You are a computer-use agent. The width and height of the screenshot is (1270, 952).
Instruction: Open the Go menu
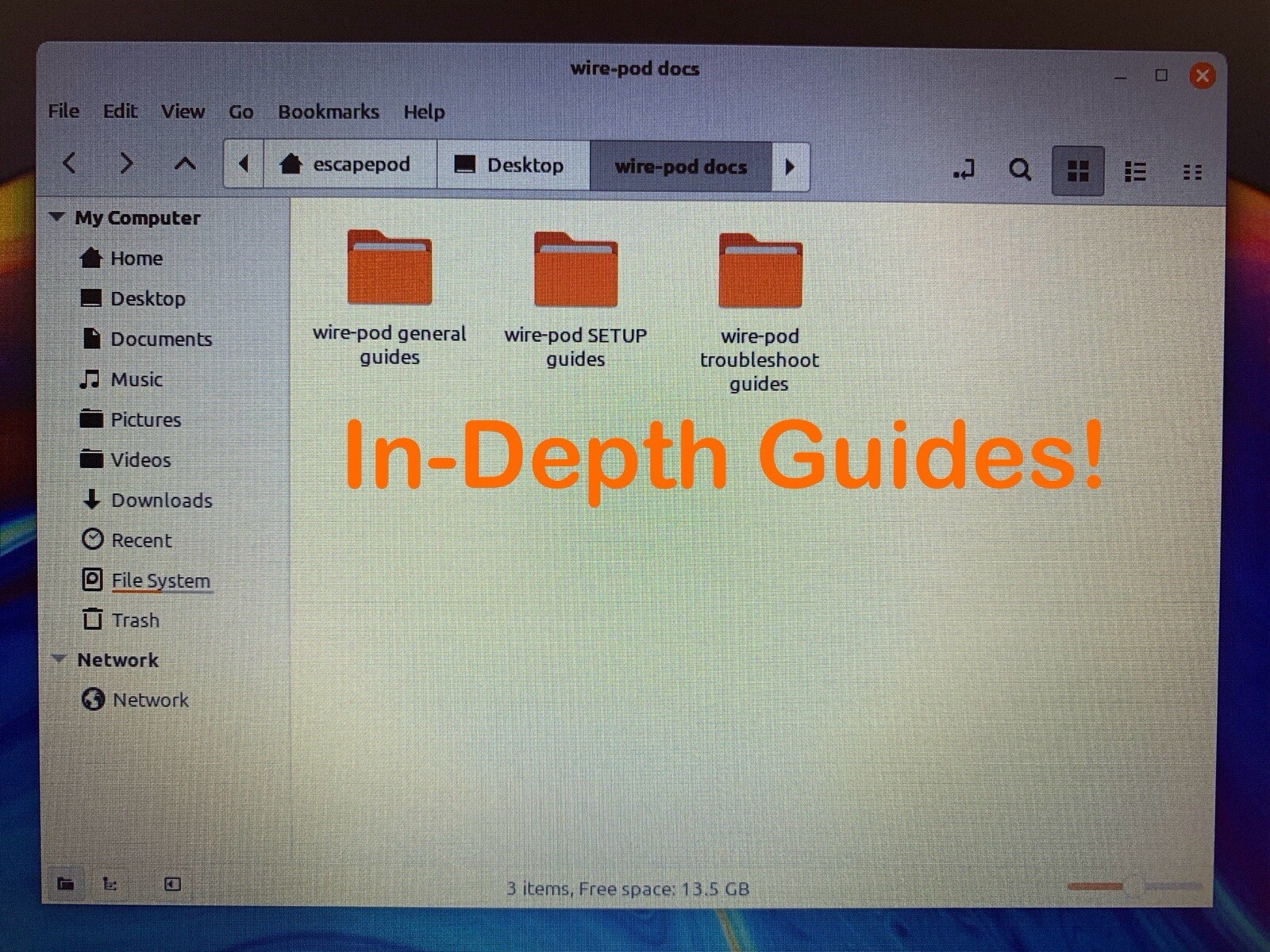241,112
